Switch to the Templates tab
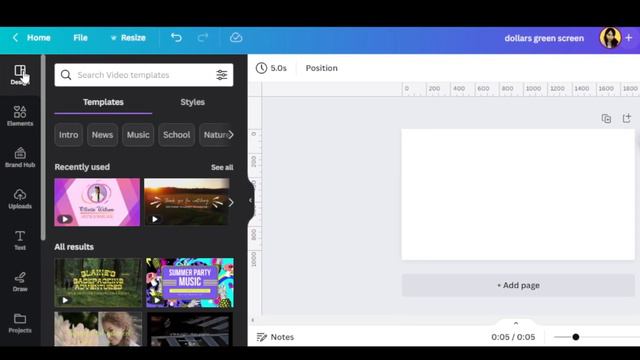This screenshot has width=640, height=360. pos(103,102)
